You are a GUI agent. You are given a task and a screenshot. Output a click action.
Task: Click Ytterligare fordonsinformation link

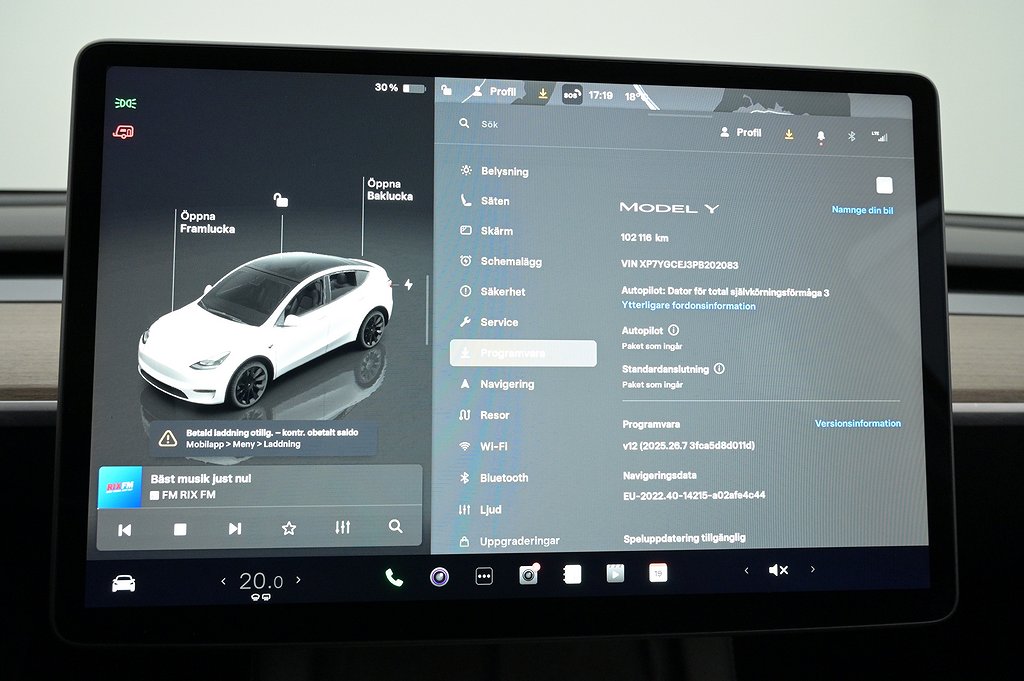coord(688,306)
